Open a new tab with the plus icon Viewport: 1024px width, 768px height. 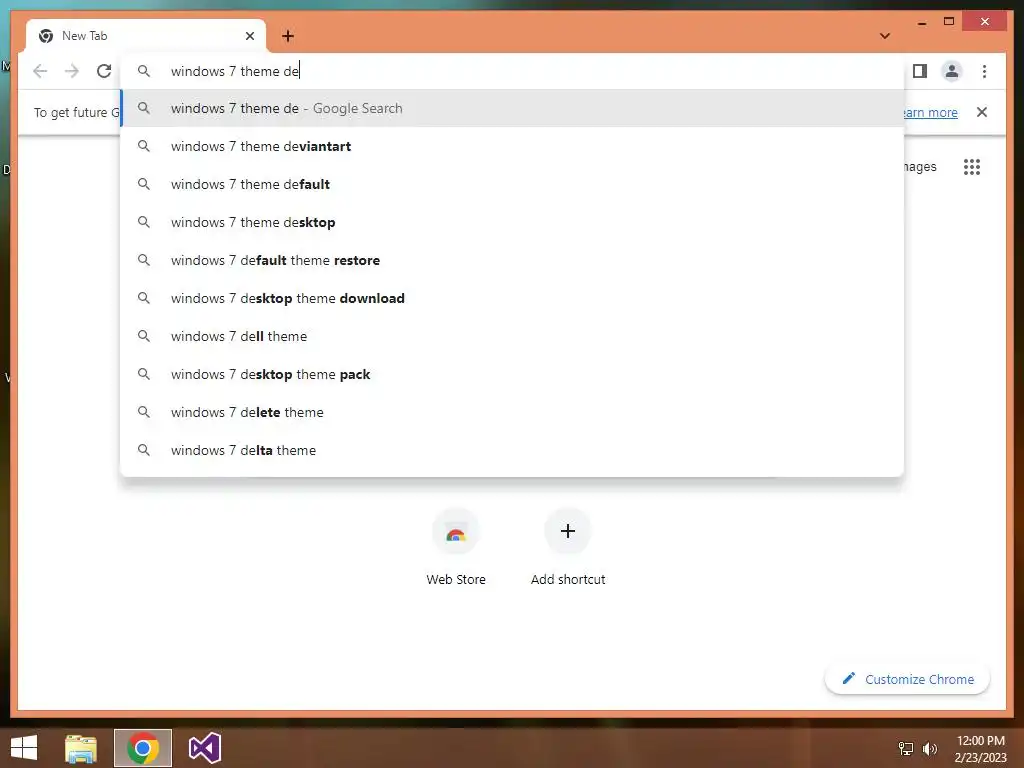[x=288, y=36]
